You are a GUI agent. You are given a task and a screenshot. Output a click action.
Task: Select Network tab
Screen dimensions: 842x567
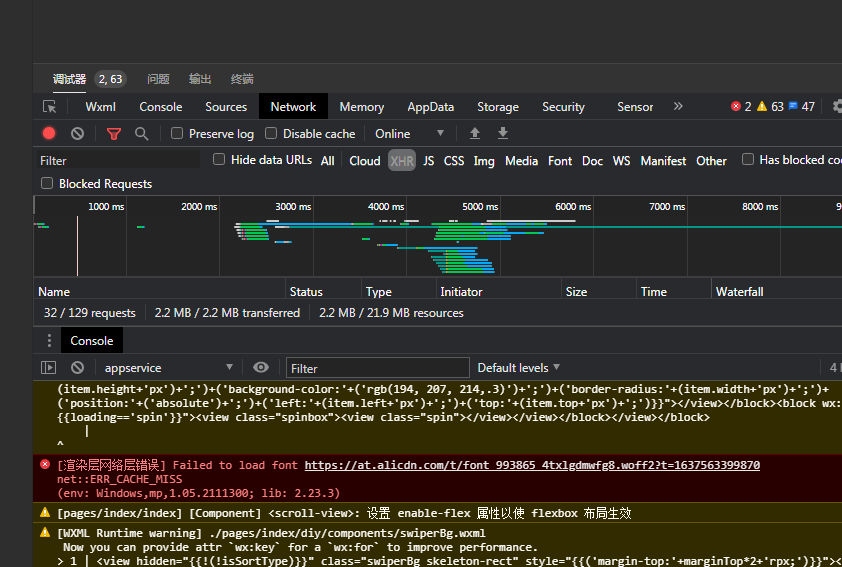click(293, 107)
